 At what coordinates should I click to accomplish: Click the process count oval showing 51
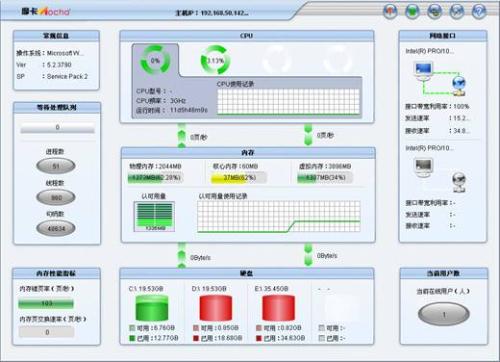coord(56,166)
